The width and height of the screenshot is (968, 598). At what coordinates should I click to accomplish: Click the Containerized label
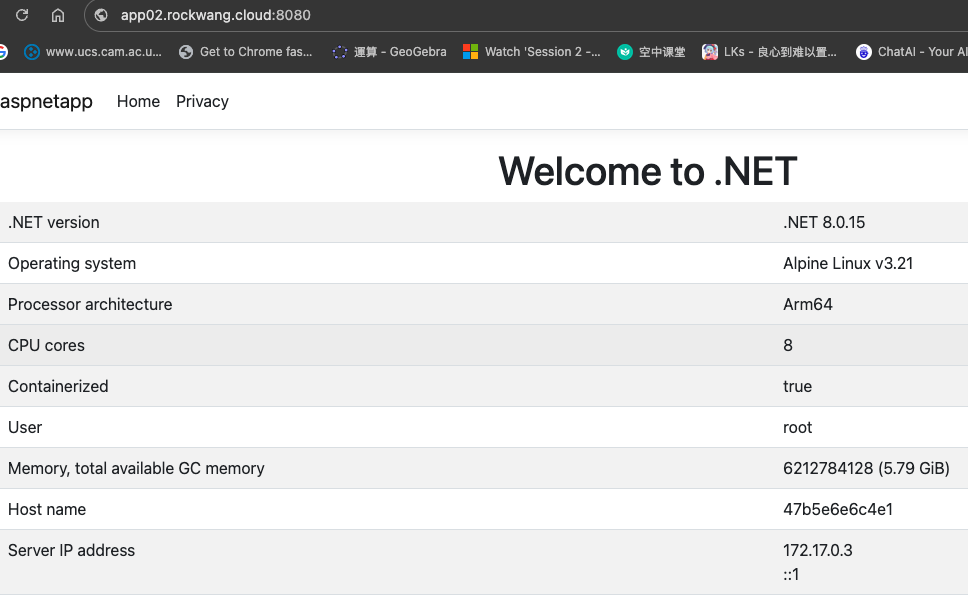[58, 386]
